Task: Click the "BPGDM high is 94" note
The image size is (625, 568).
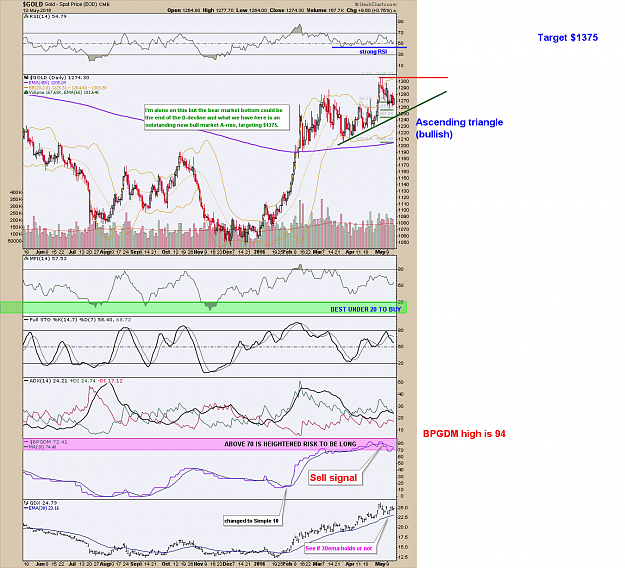Action: [x=464, y=434]
